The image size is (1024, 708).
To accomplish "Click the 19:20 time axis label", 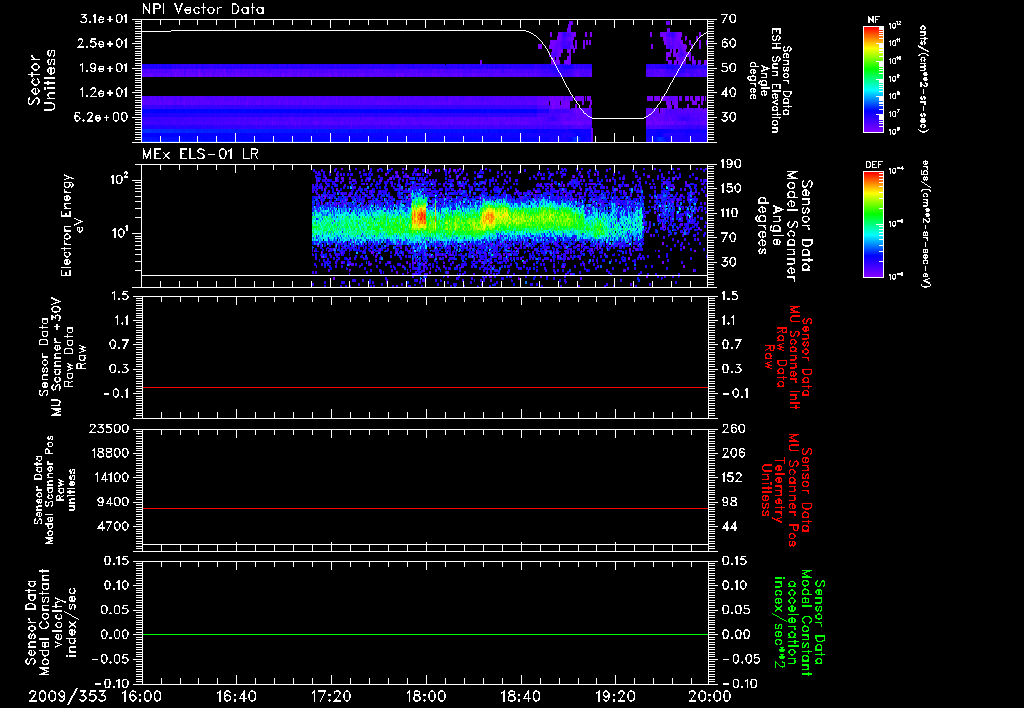I will pyautogui.click(x=615, y=696).
